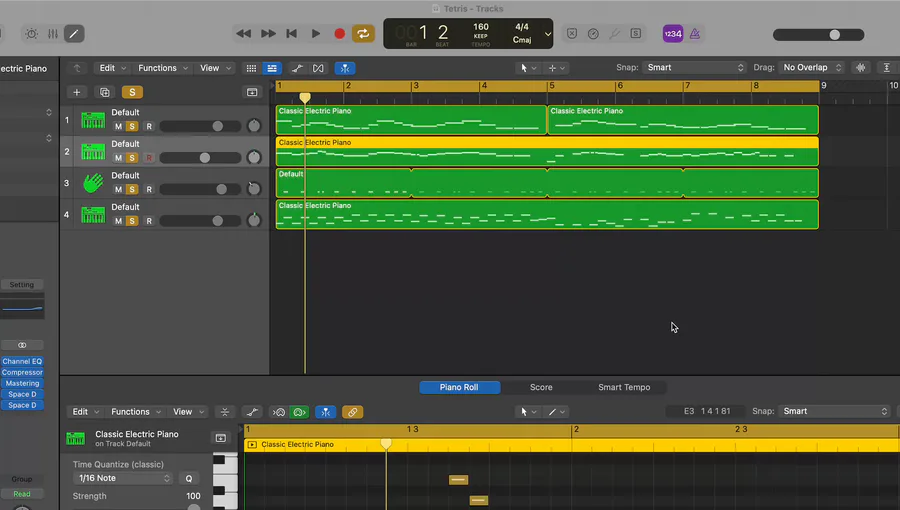Open the Drag No Overlap dropdown
This screenshot has height=510, width=900.
(812, 68)
